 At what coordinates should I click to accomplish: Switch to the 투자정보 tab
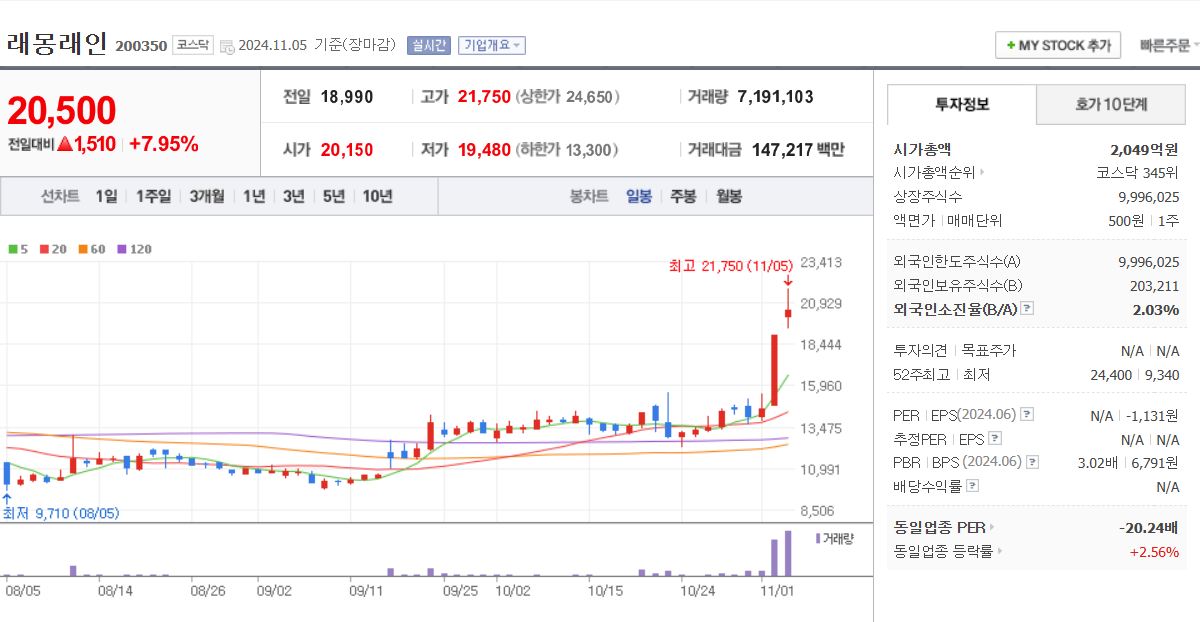click(x=962, y=104)
